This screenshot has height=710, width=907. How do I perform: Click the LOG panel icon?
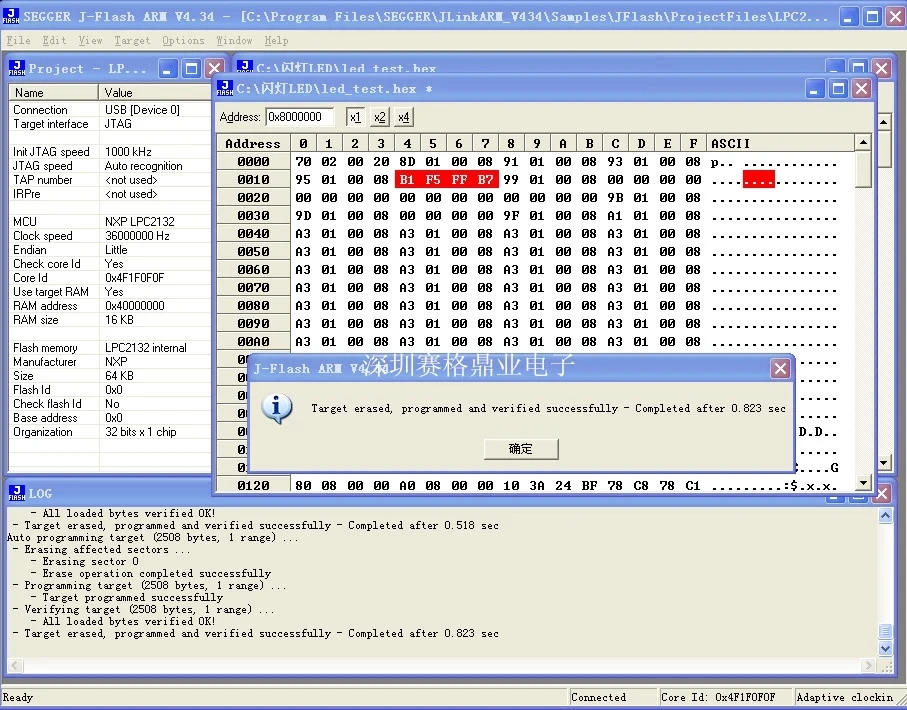16,493
